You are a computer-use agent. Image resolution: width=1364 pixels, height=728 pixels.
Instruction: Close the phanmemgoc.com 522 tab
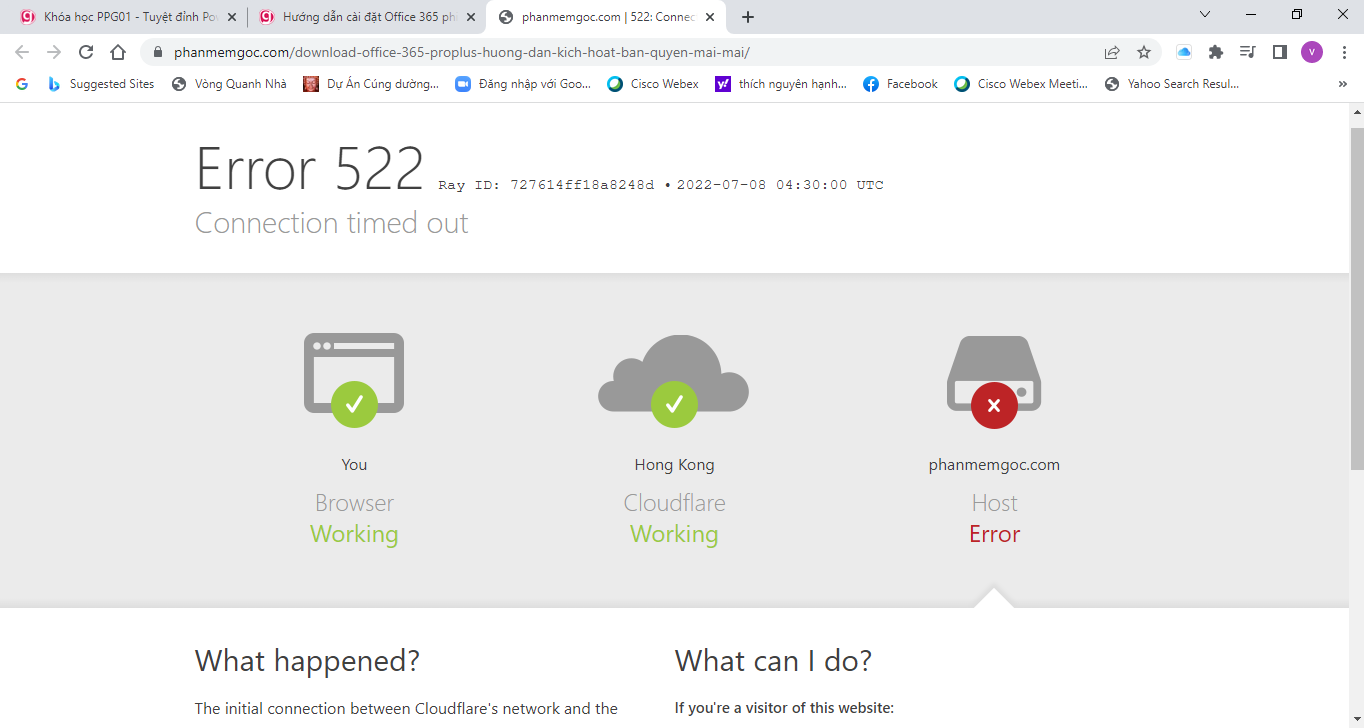click(710, 17)
